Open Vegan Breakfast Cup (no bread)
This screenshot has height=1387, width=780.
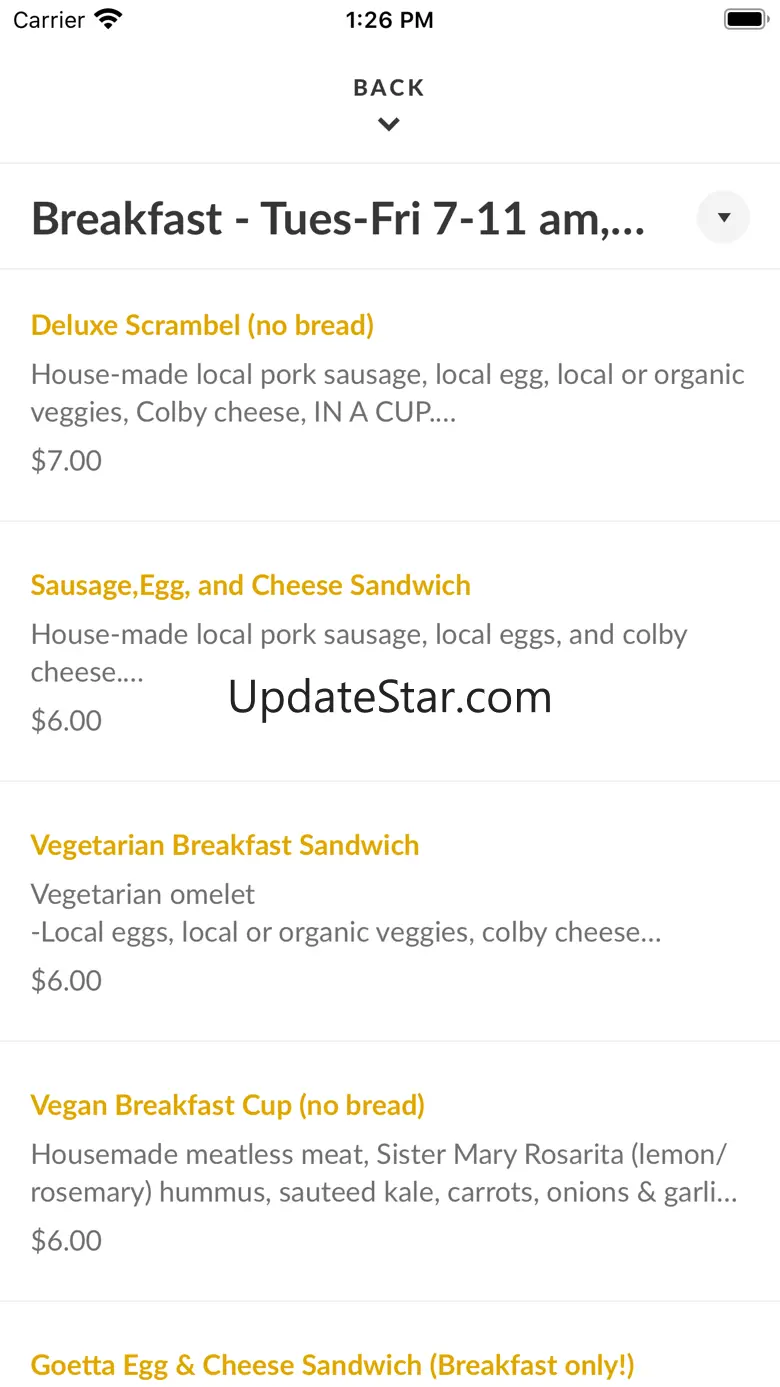[x=228, y=1105]
